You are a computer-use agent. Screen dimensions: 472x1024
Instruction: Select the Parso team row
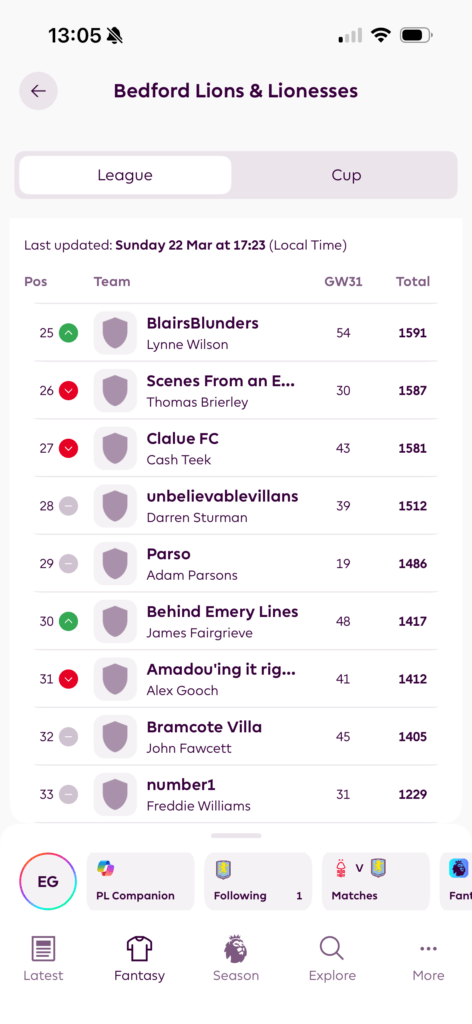pos(236,563)
